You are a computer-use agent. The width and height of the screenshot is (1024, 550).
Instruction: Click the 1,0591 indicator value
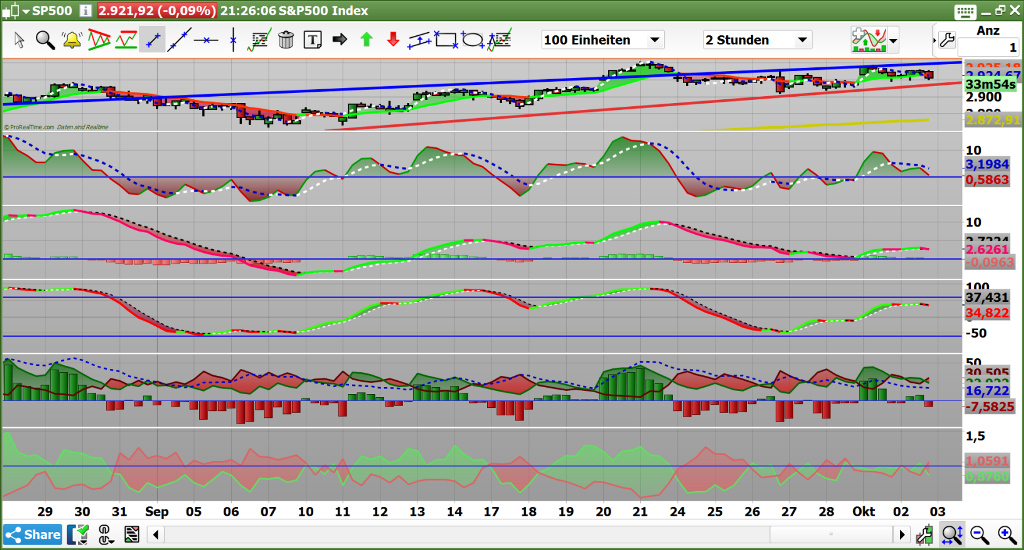pos(987,461)
